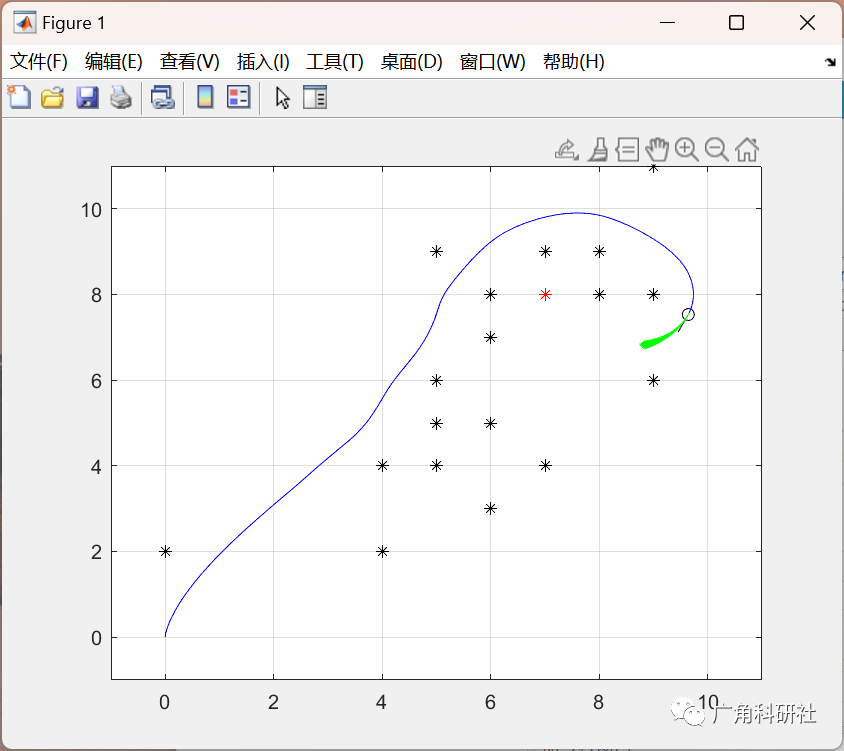Open the 帮助(H) menu
The width and height of the screenshot is (844, 751).
[574, 62]
